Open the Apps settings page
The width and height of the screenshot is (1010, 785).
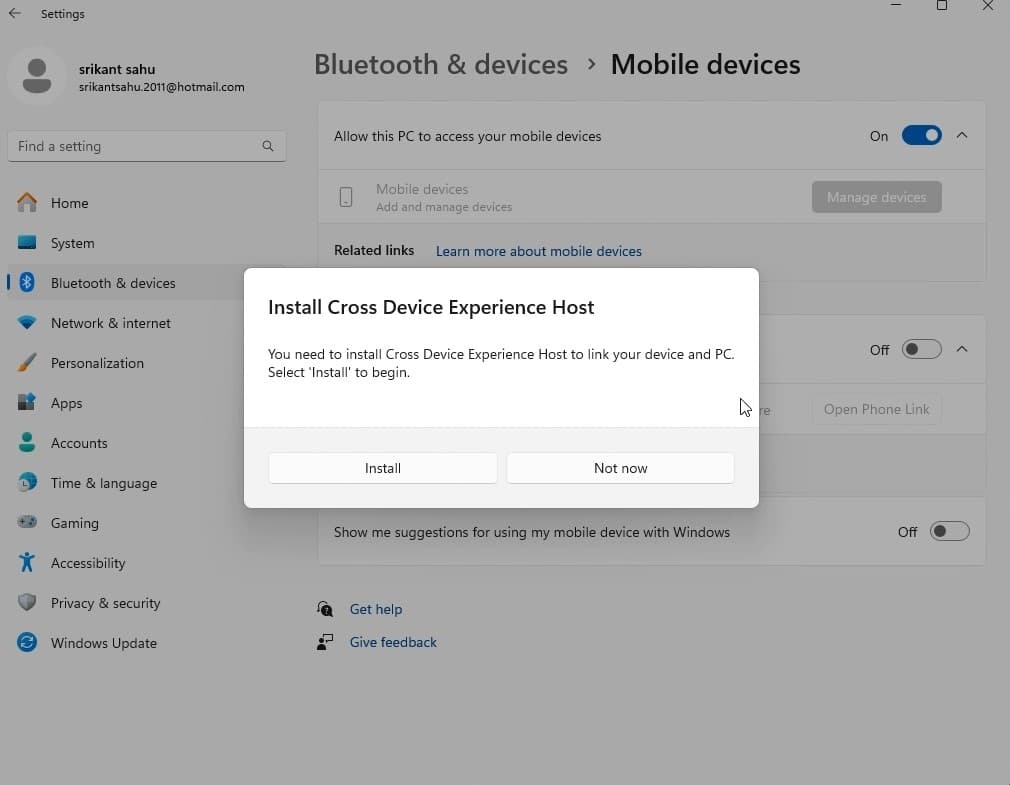[x=67, y=403]
